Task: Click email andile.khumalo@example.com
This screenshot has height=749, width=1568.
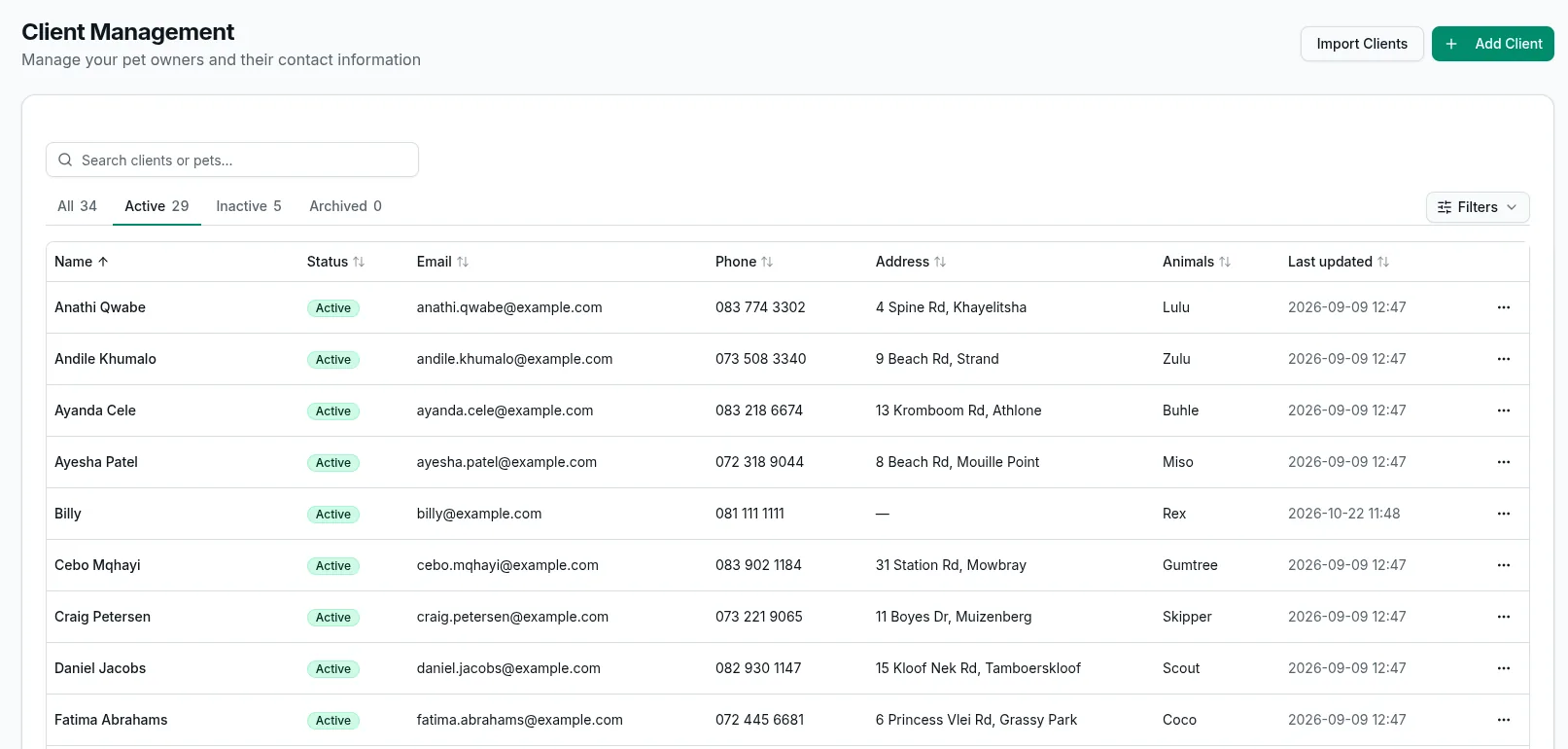Action: [514, 359]
